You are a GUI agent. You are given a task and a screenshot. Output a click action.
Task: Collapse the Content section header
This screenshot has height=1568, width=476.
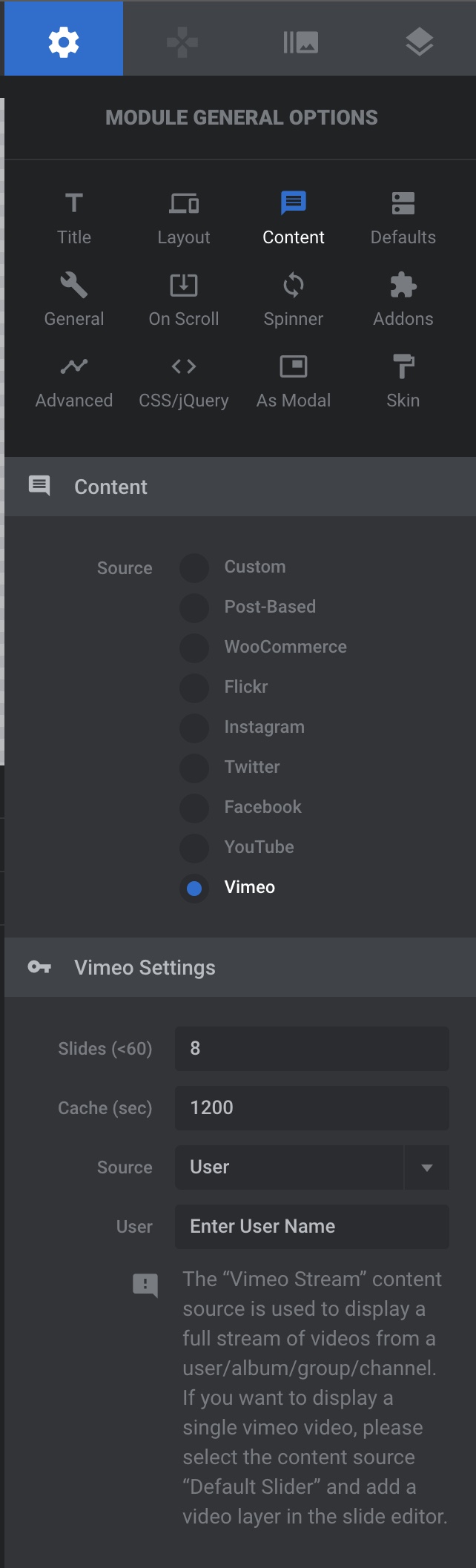click(240, 487)
